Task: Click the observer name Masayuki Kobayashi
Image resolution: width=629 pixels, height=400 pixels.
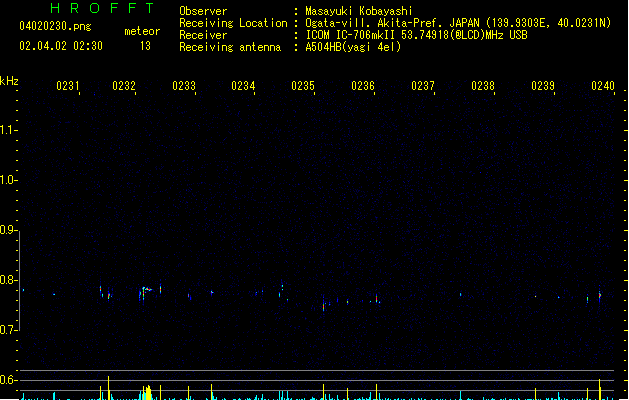Action: click(359, 11)
